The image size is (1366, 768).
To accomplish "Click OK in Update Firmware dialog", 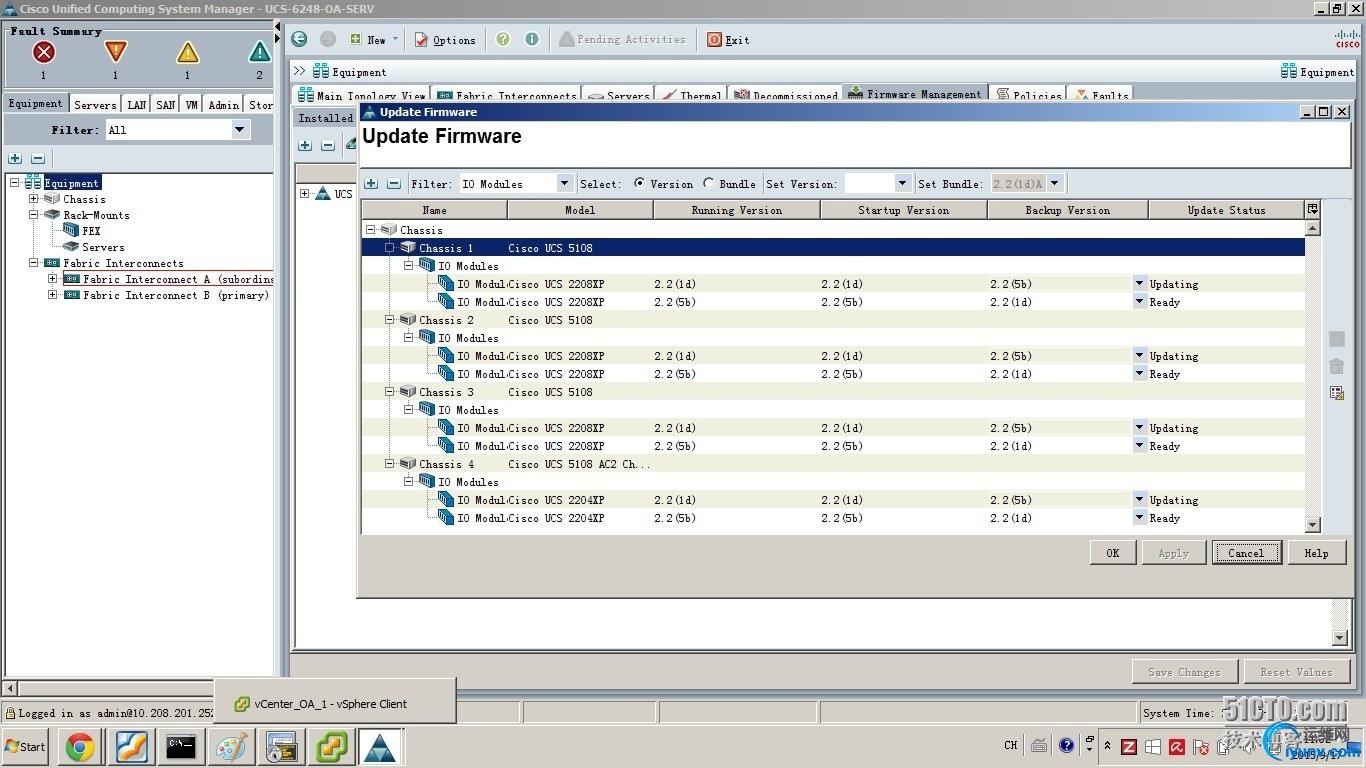I will tap(1113, 553).
